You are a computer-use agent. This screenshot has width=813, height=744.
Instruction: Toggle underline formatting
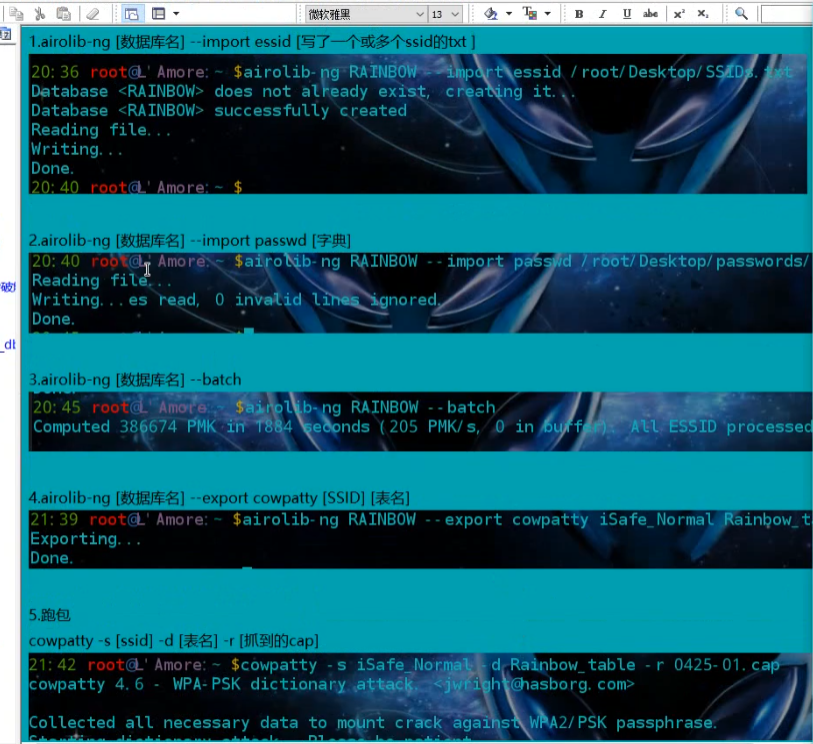point(627,14)
